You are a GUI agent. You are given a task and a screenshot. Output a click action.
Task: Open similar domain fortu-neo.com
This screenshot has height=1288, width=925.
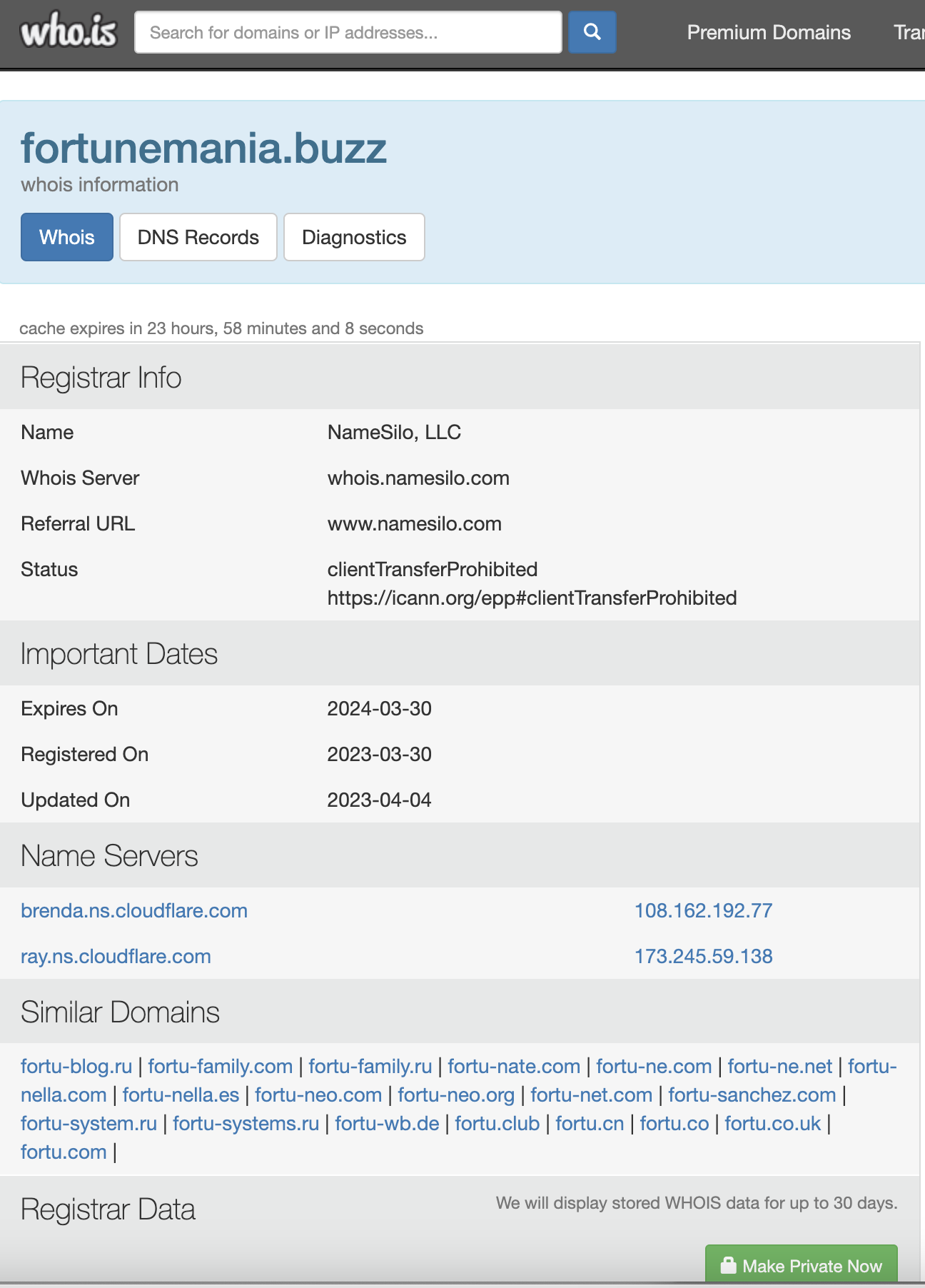[x=318, y=1095]
